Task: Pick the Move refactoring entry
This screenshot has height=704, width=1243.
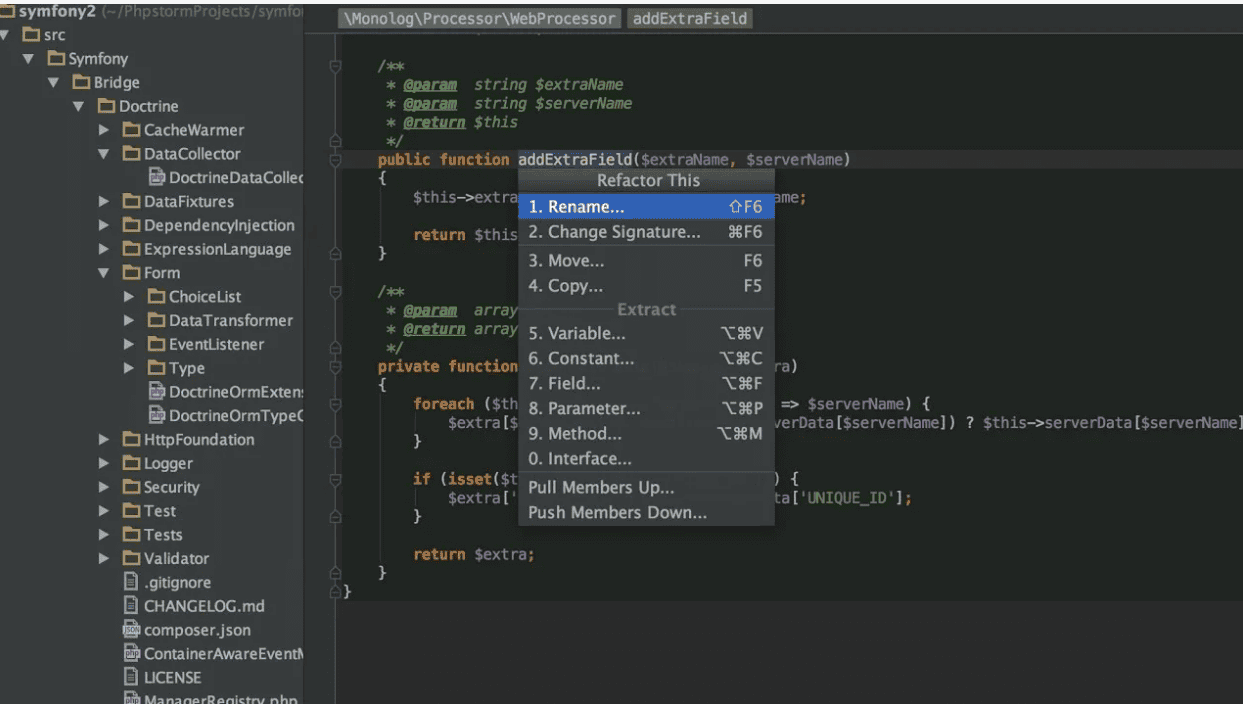Action: click(x=646, y=261)
